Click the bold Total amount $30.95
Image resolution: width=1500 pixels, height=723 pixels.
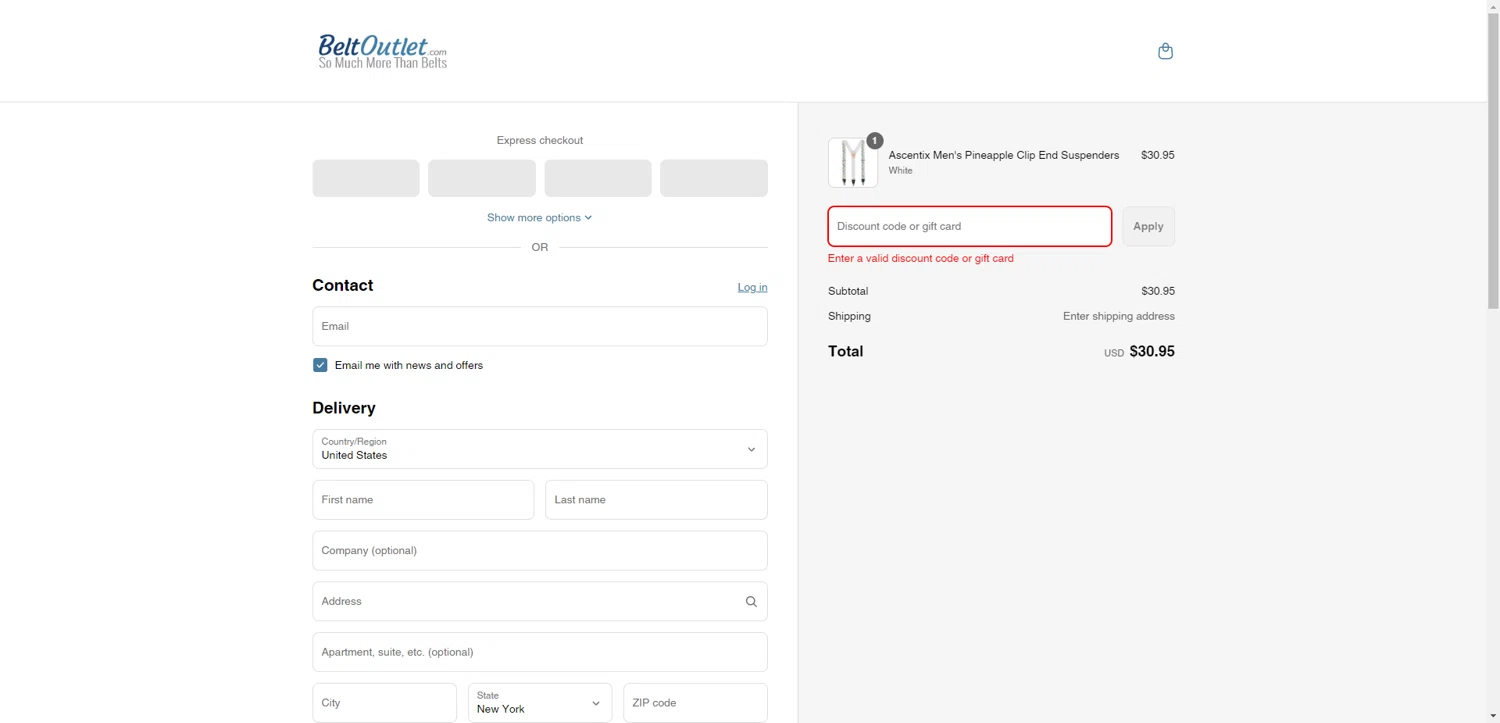click(x=1152, y=352)
